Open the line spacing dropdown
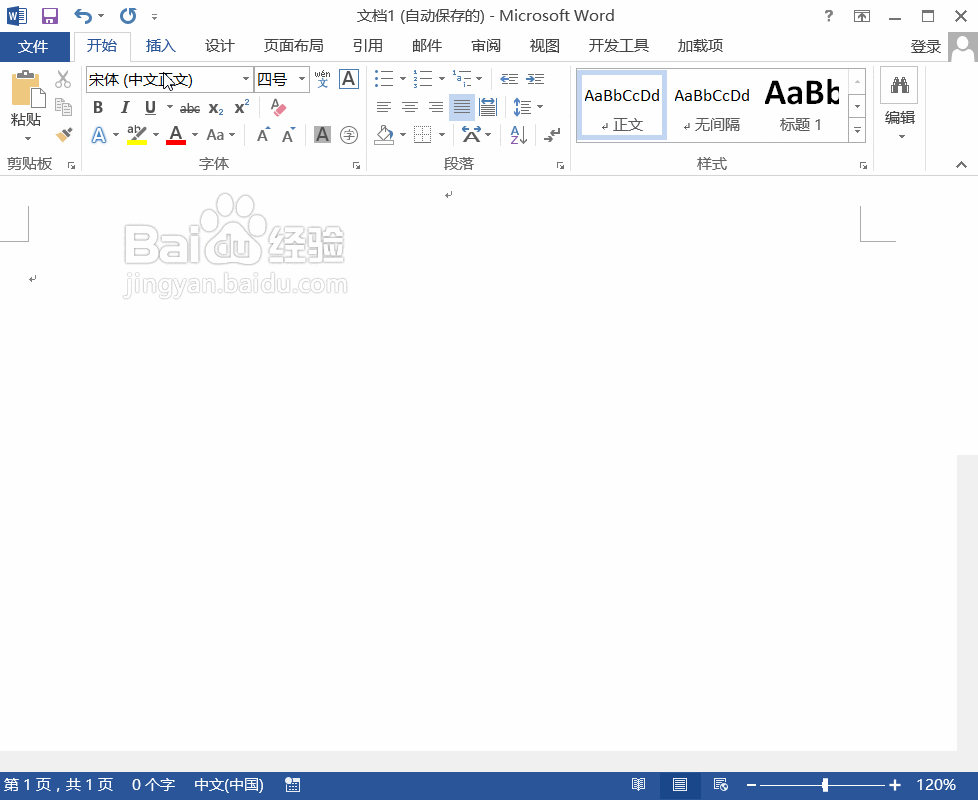 click(528, 107)
